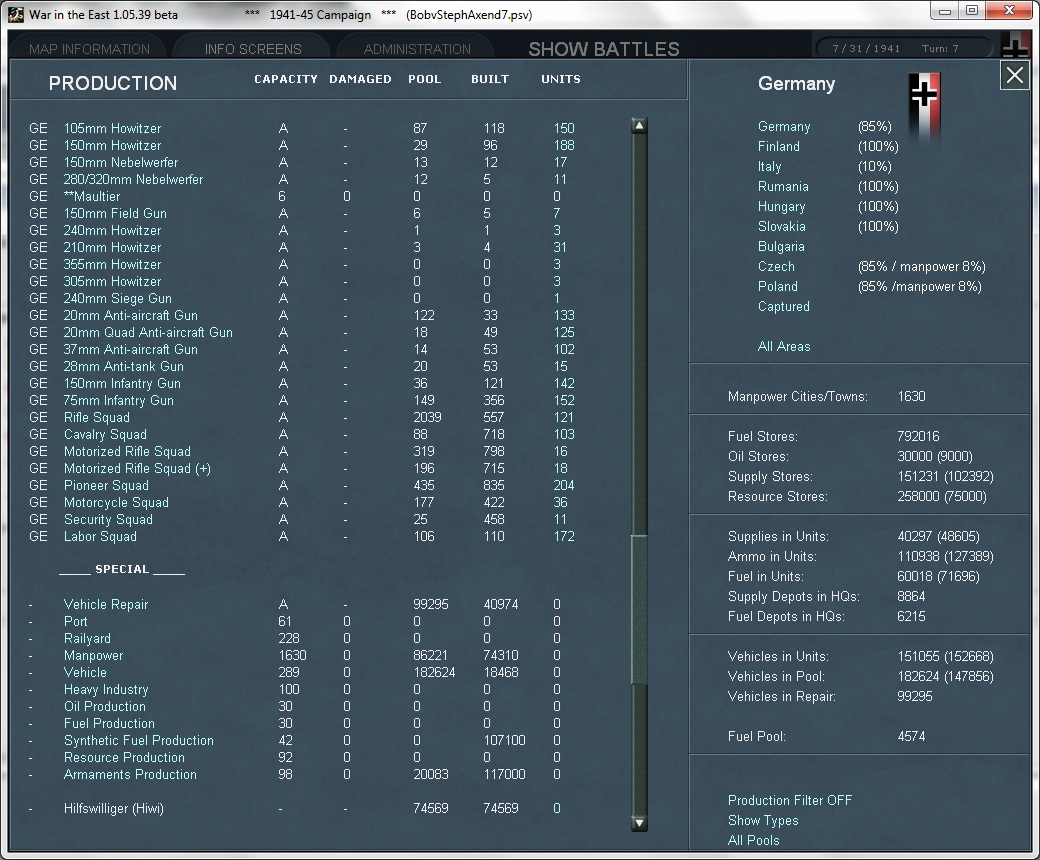Open the Cavalry Squad entry
The width and height of the screenshot is (1040, 860).
click(x=105, y=435)
